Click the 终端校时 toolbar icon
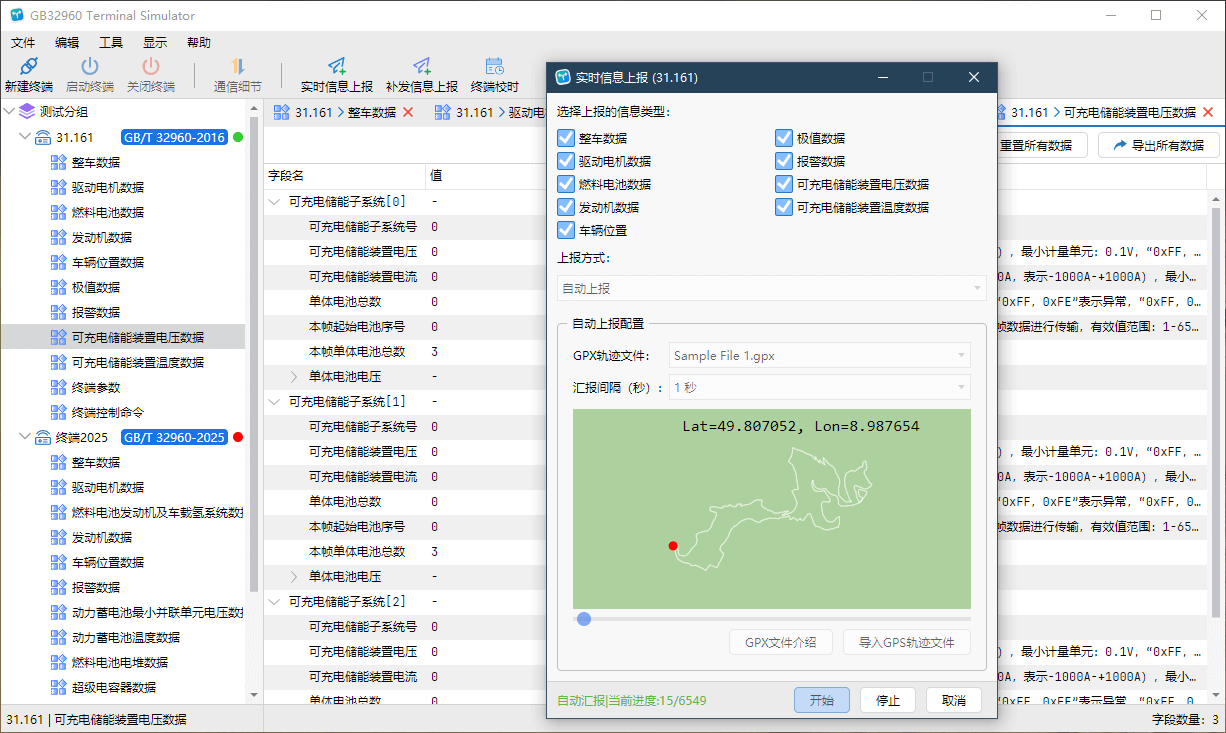This screenshot has width=1226, height=733. 495,67
